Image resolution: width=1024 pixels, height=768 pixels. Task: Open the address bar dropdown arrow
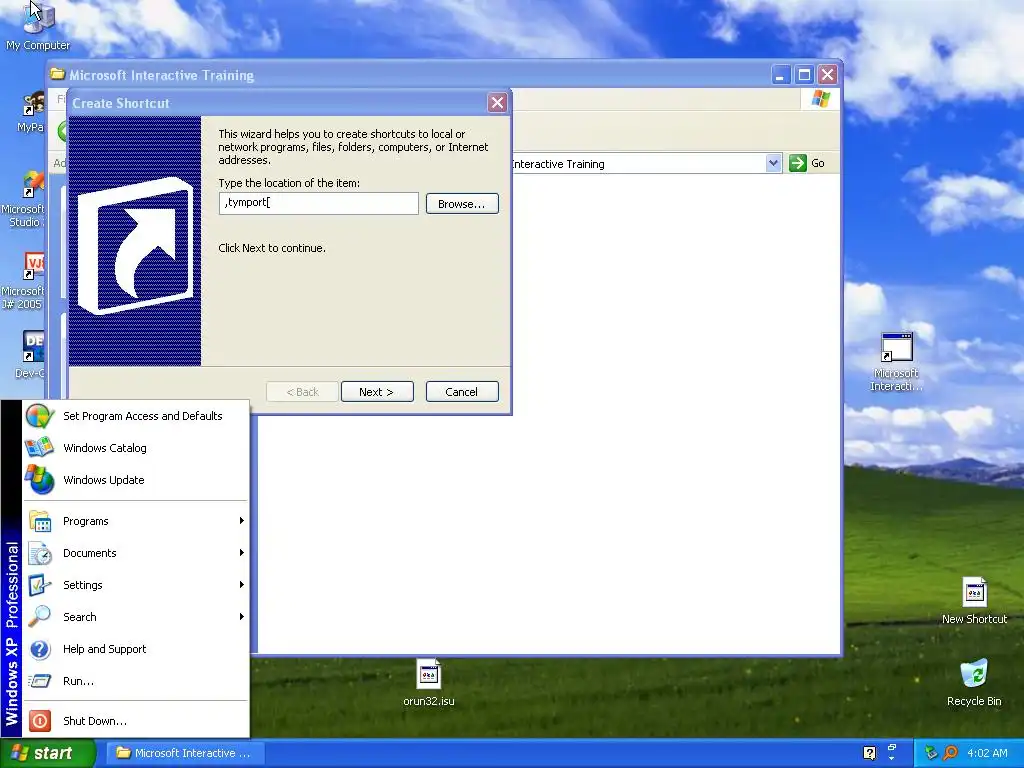click(x=773, y=163)
